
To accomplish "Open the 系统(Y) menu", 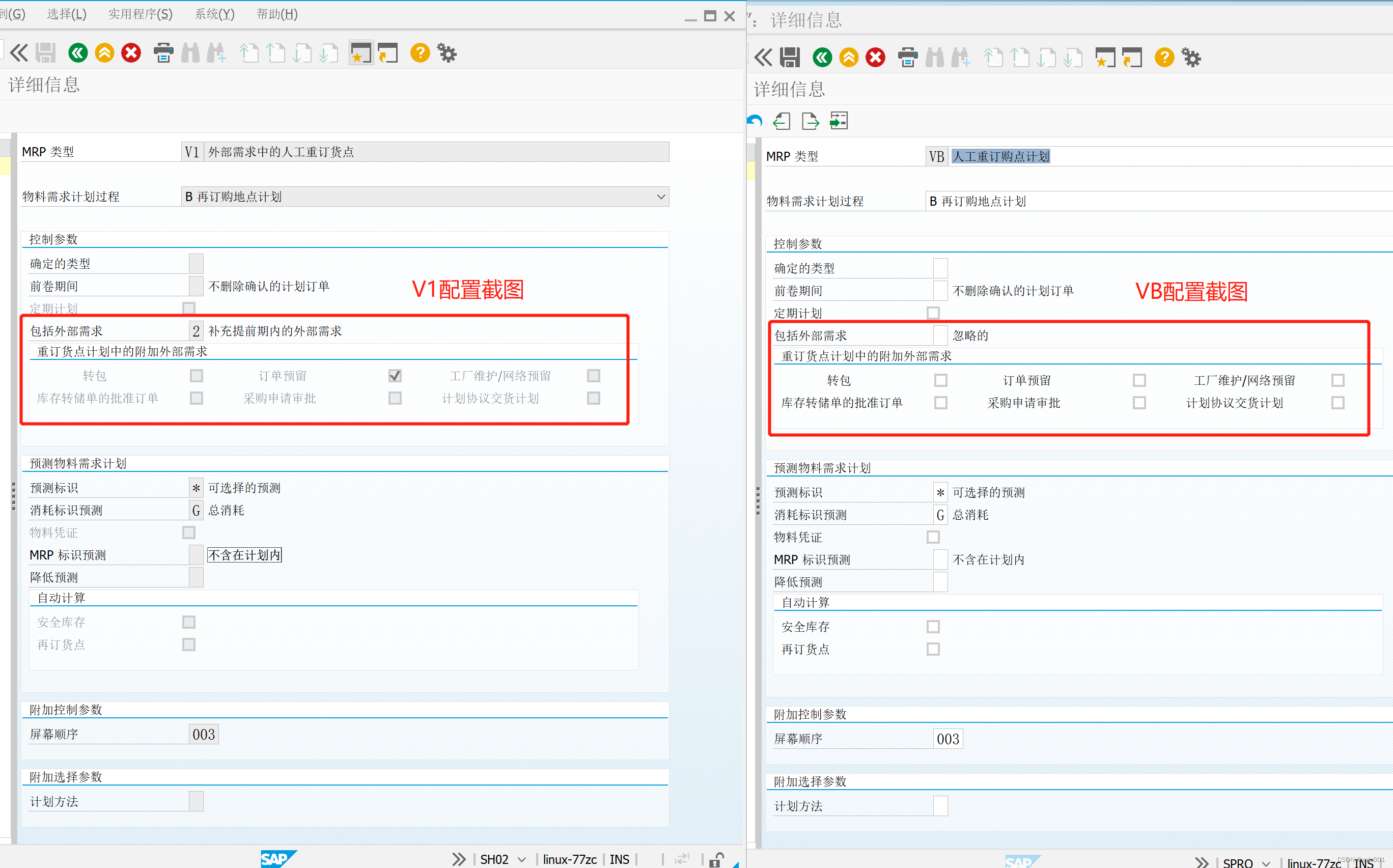I will click(x=215, y=14).
